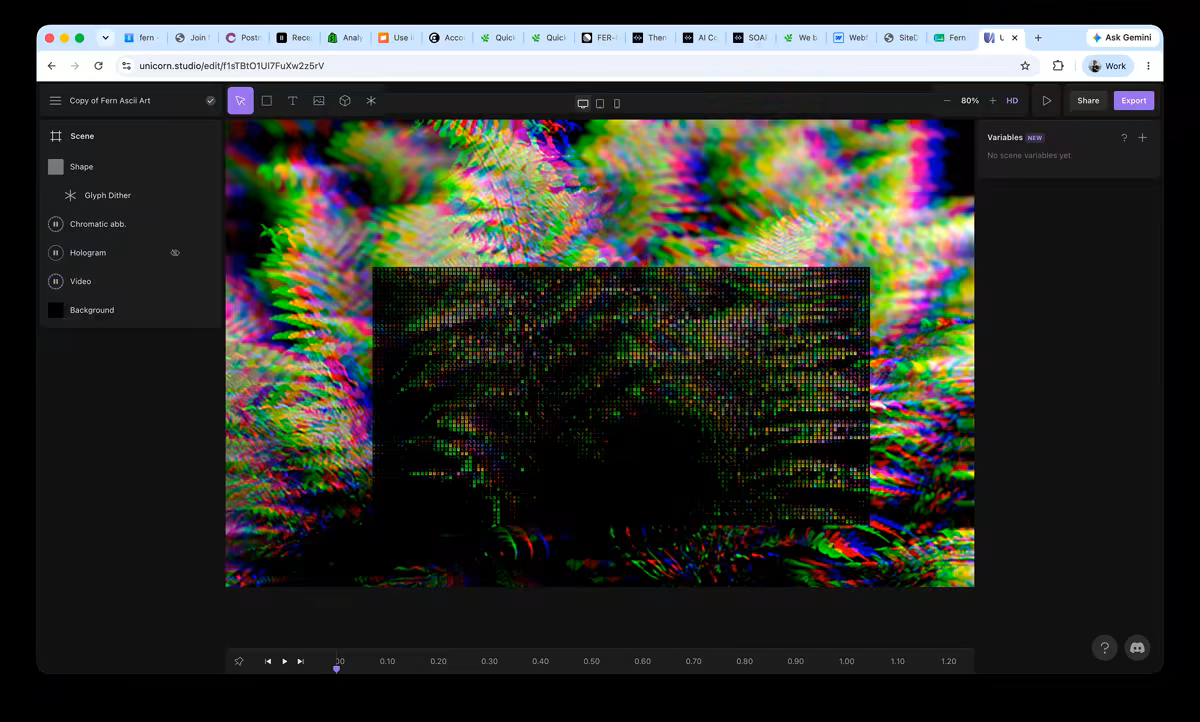
Task: Switch to the 'SOAI' browser tab
Action: [750, 38]
